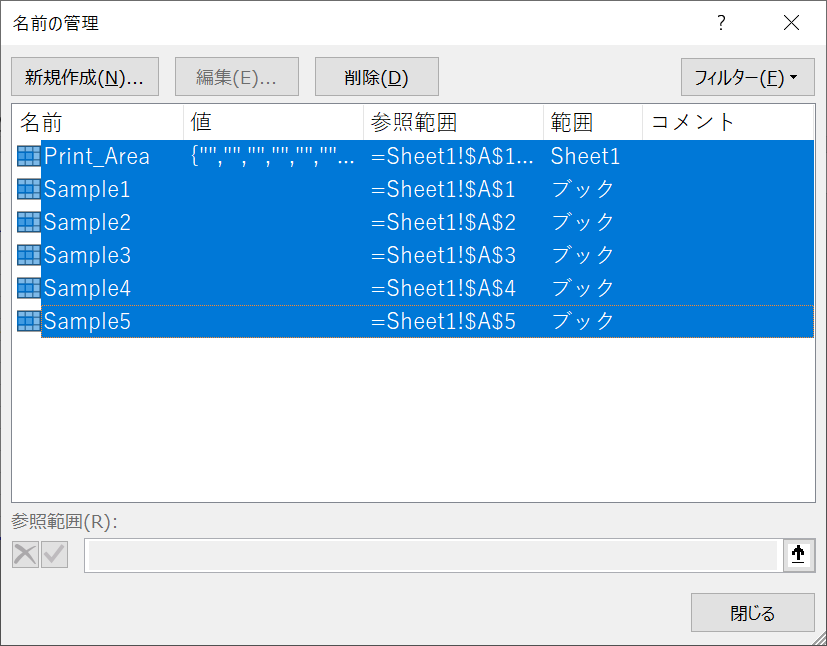Click the Print_Area name icon

(x=28, y=156)
